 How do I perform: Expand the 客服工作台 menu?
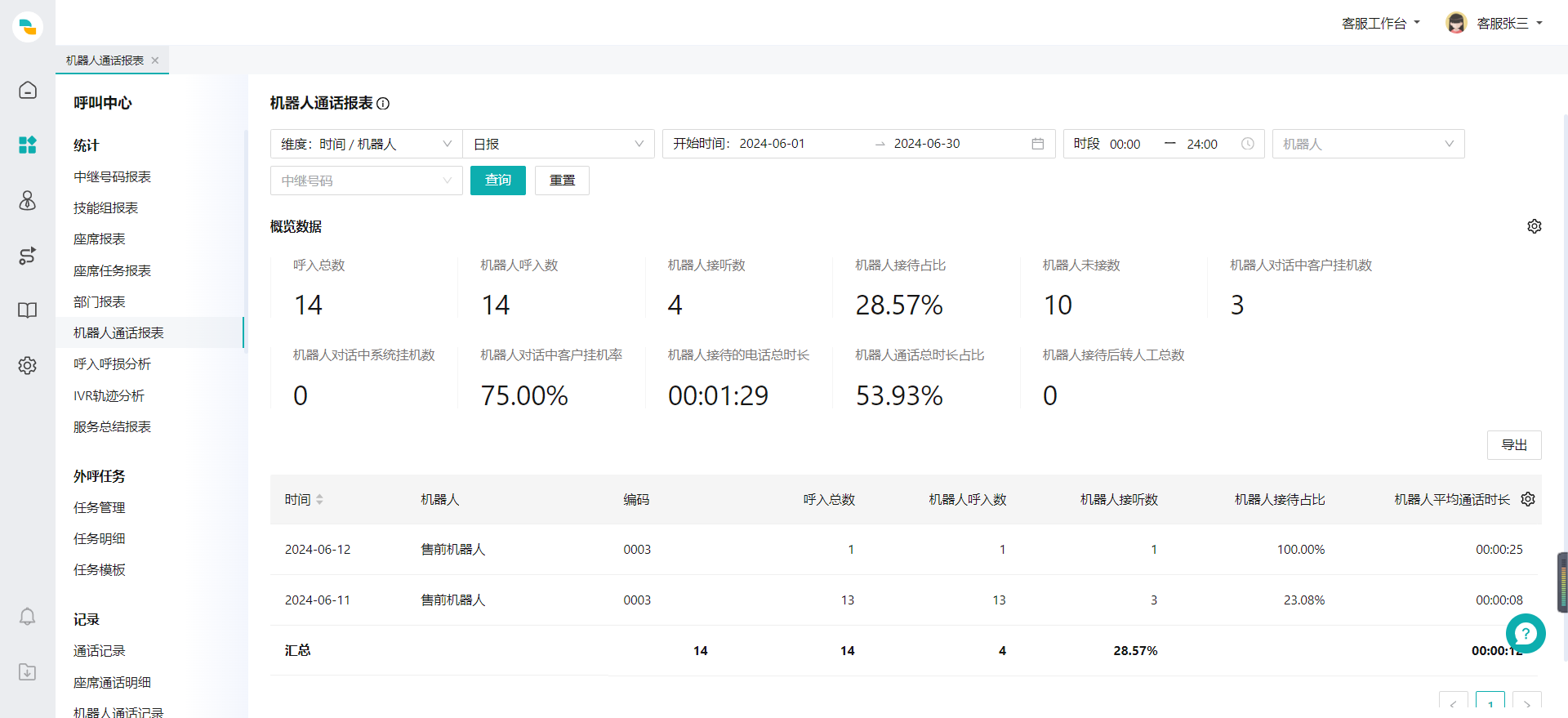tap(1381, 24)
